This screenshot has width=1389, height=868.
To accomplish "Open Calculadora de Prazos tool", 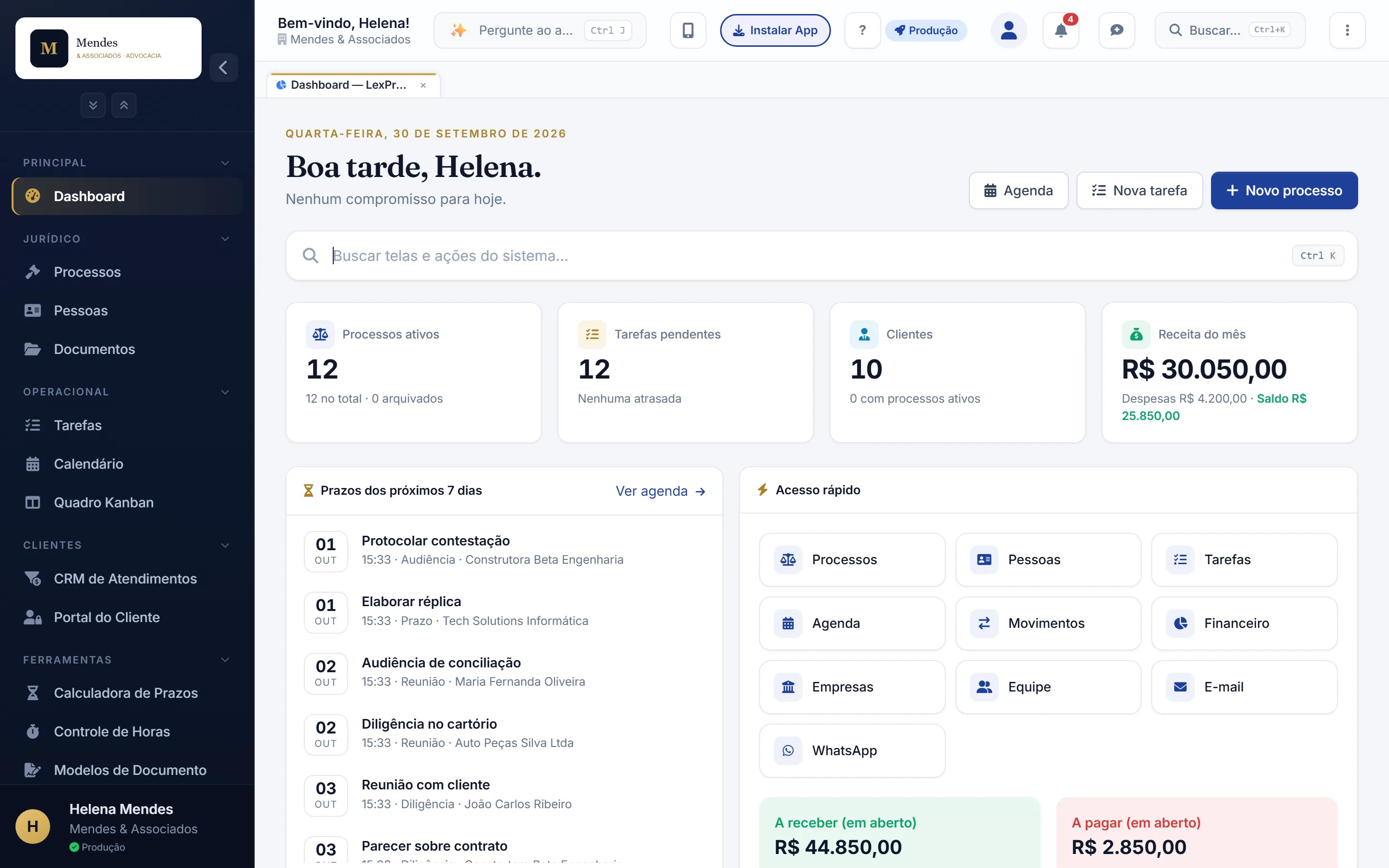I will [127, 693].
